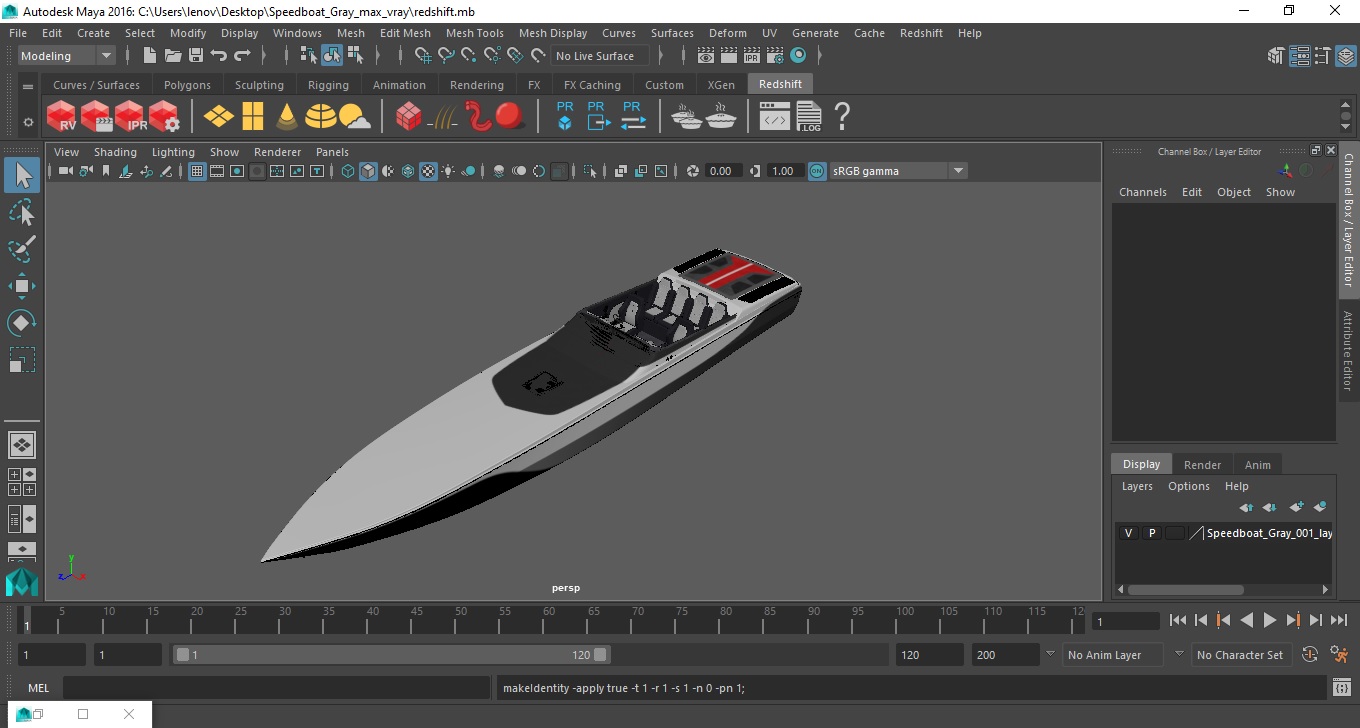1360x728 pixels.
Task: Open the Modeling menu set dropdown
Action: click(x=67, y=56)
